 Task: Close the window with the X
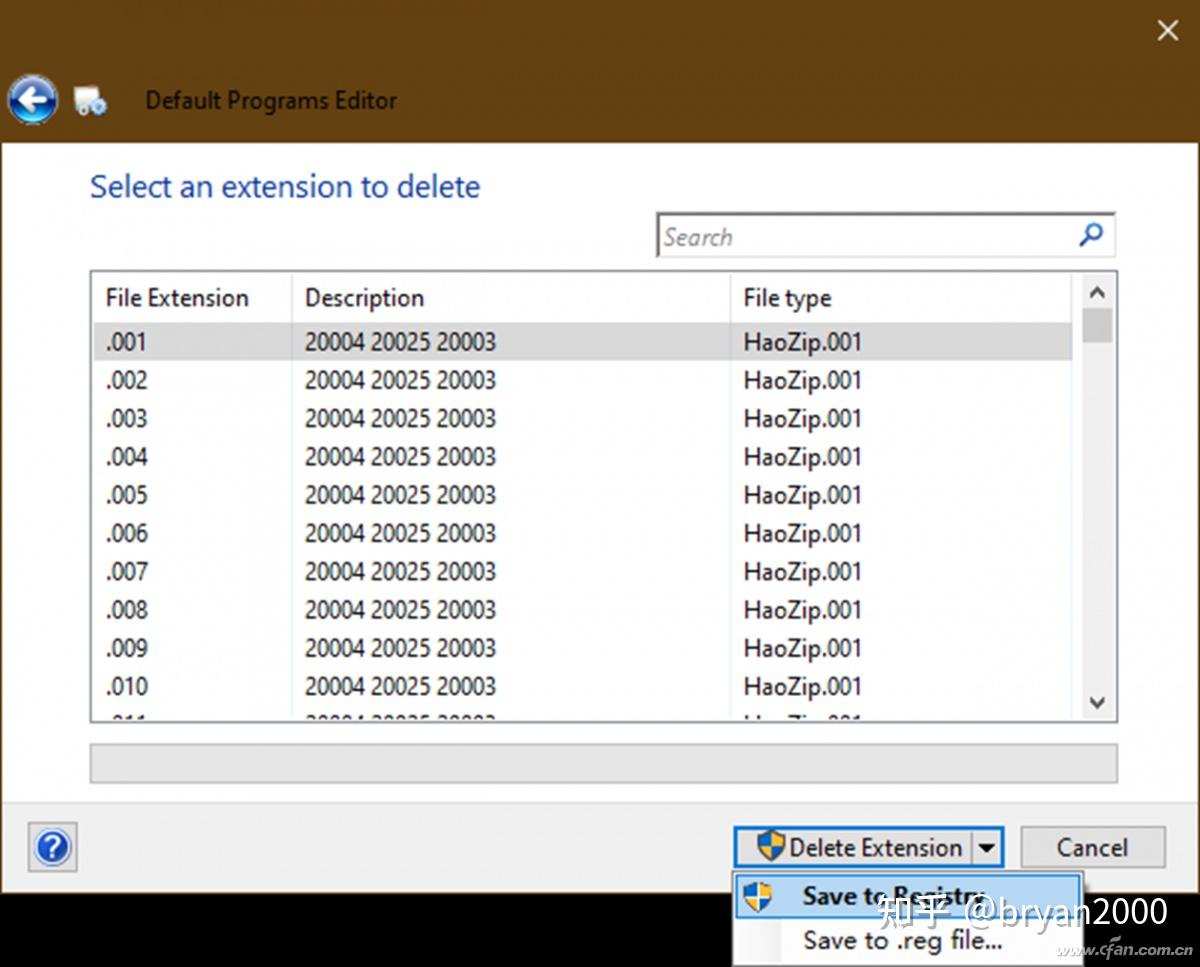point(1167,31)
